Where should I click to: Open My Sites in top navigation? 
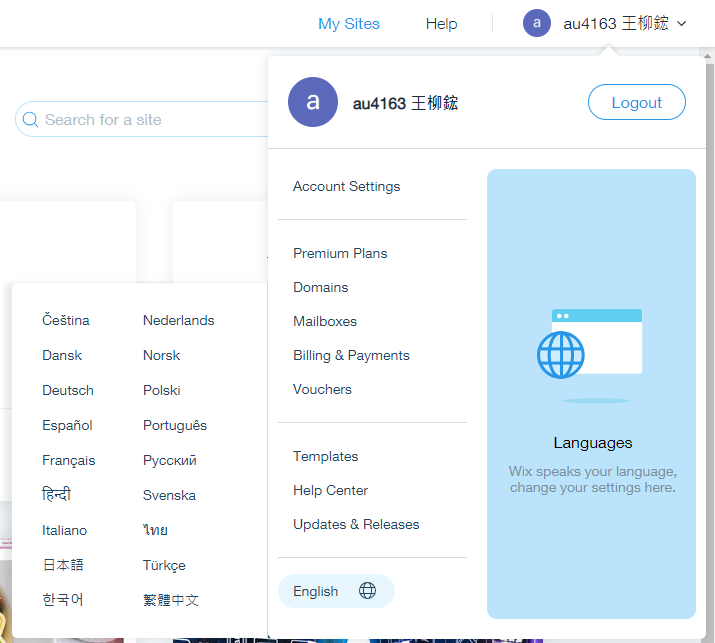click(349, 24)
